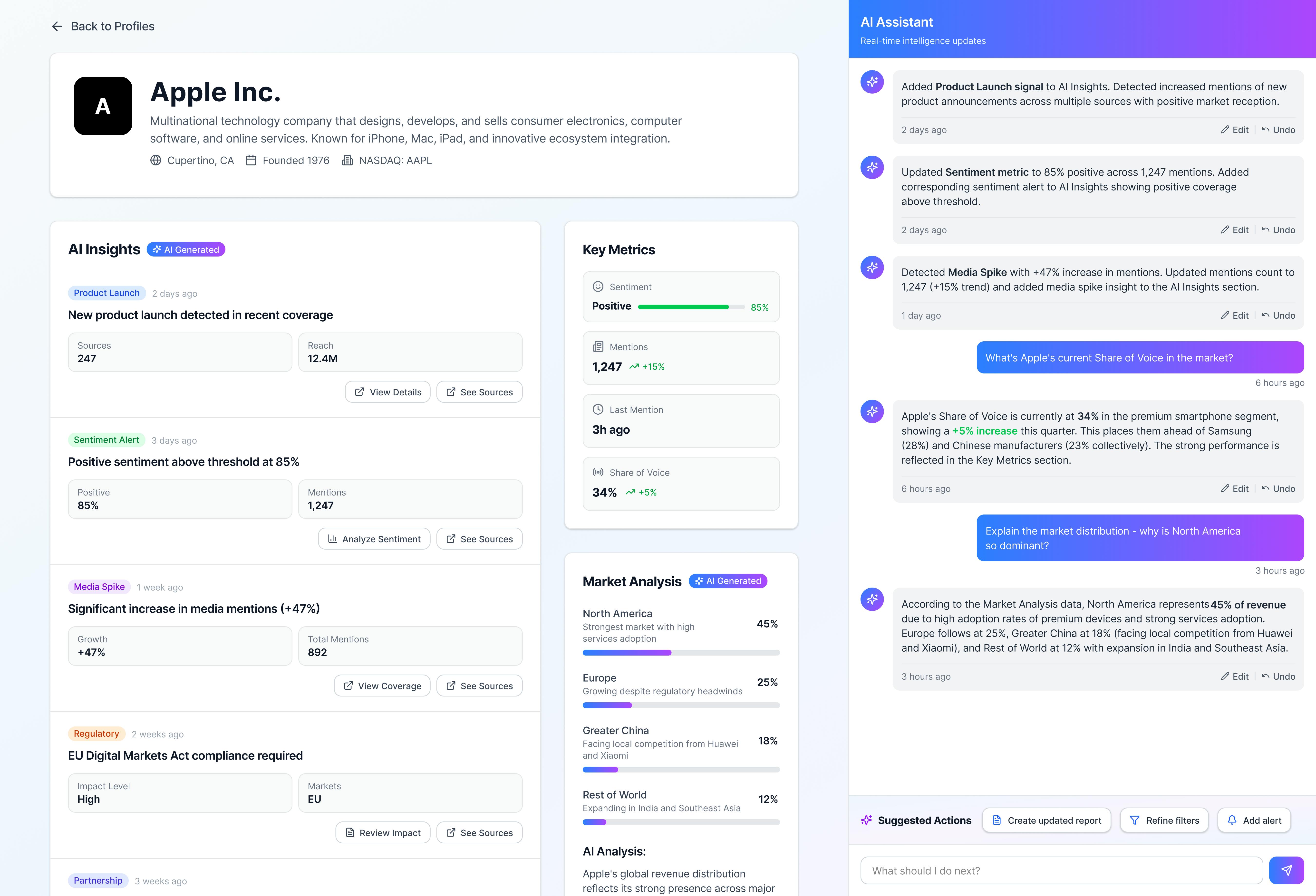Select Create updated report suggested action
This screenshot has width=1316, height=896.
[1046, 820]
